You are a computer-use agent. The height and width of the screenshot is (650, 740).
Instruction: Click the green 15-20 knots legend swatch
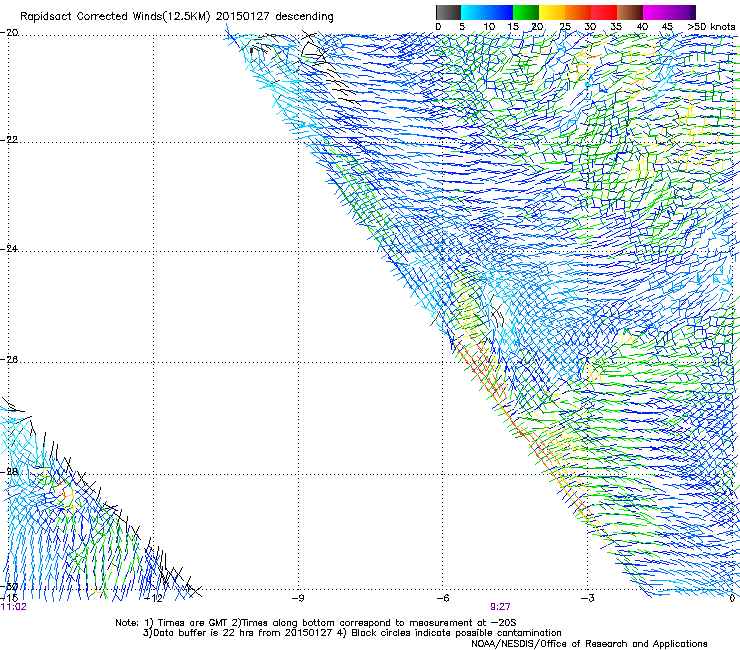[526, 12]
